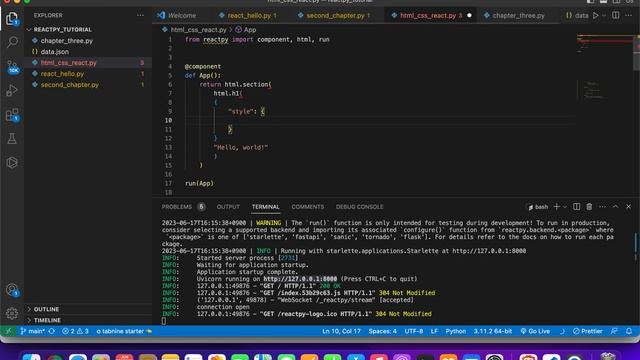The height and width of the screenshot is (360, 640).
Task: Click the feedback icon next to Prettier
Action: coord(614,331)
